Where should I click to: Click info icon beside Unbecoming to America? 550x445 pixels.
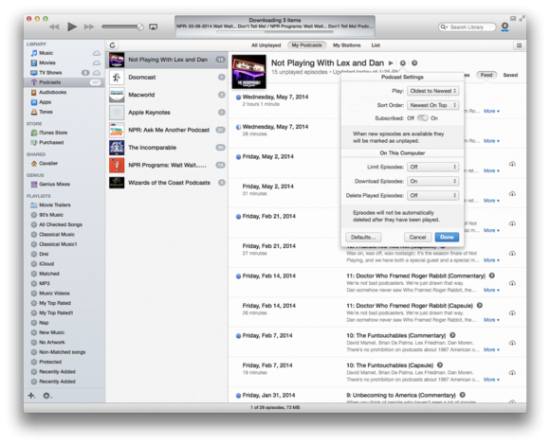463,395
